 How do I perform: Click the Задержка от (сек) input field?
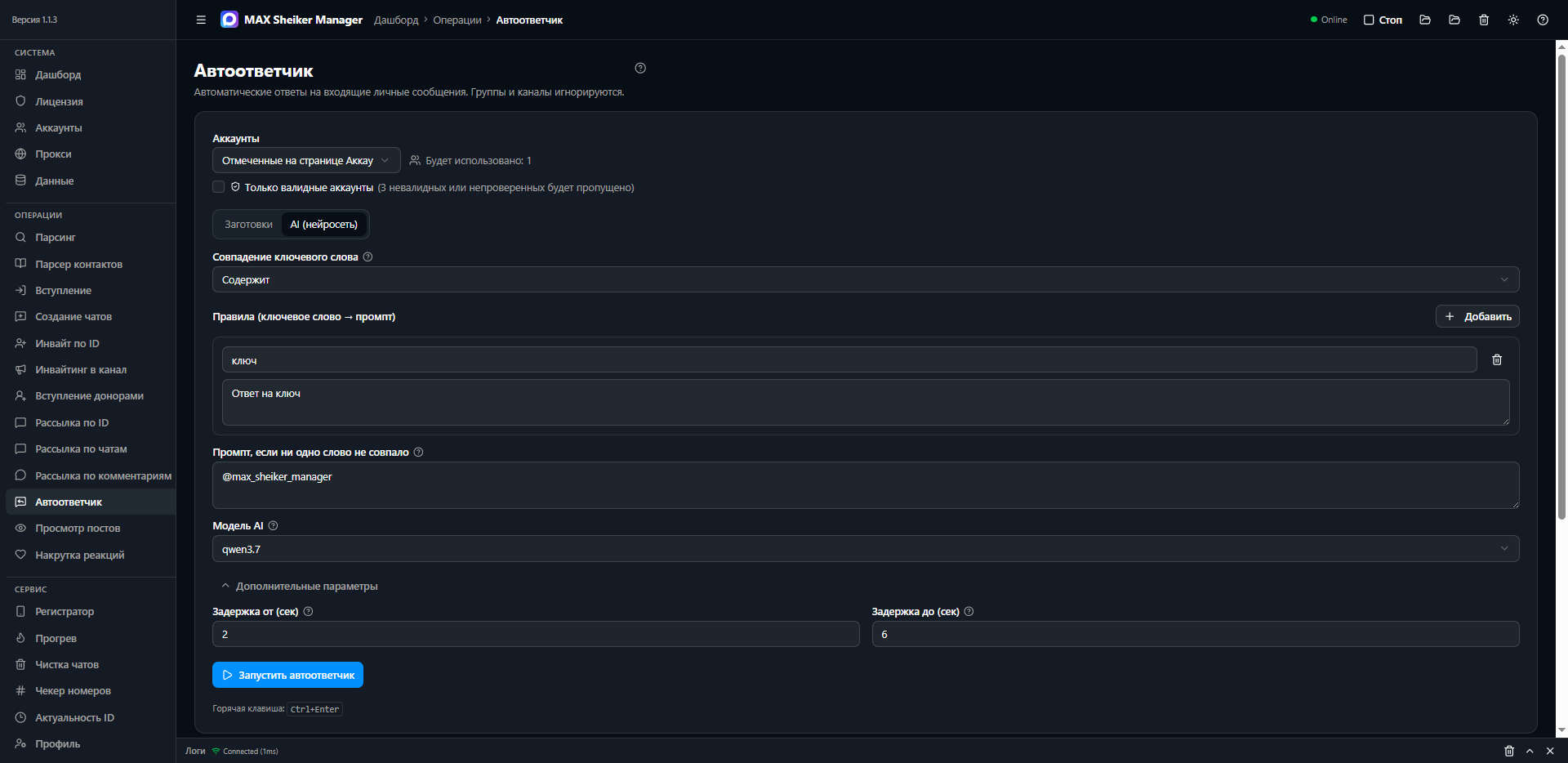[536, 634]
